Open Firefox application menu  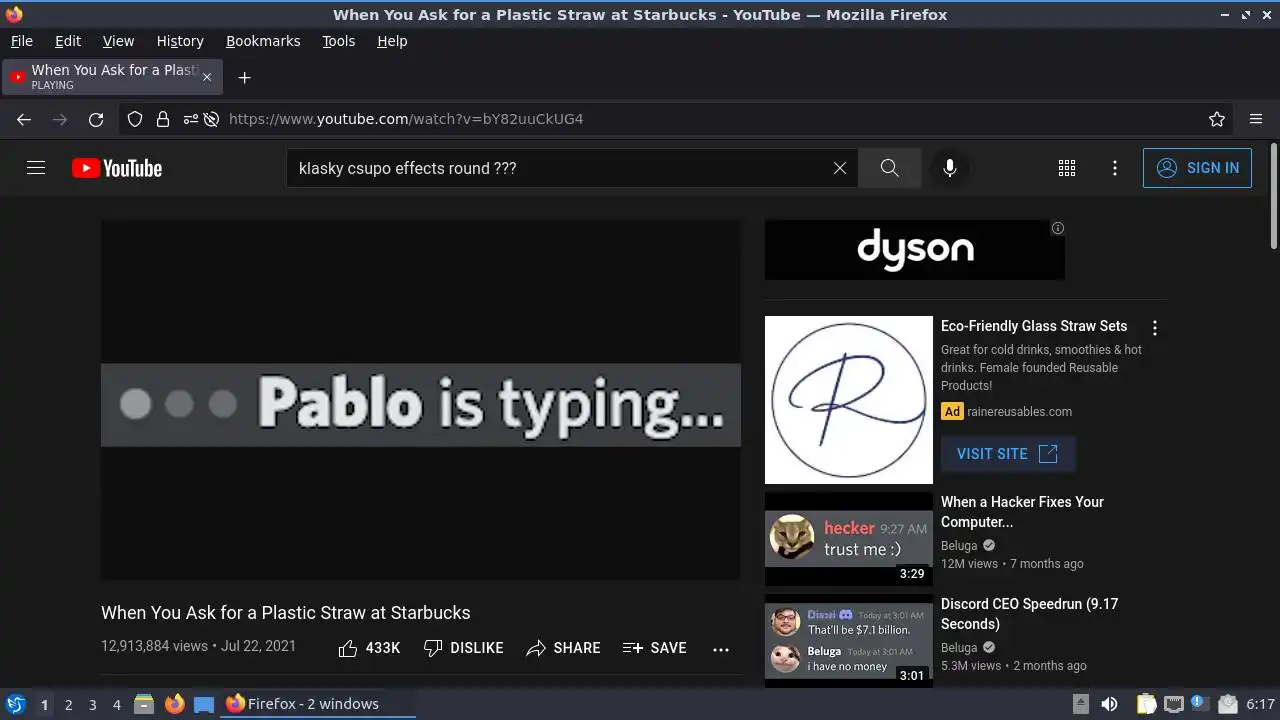tap(1256, 119)
